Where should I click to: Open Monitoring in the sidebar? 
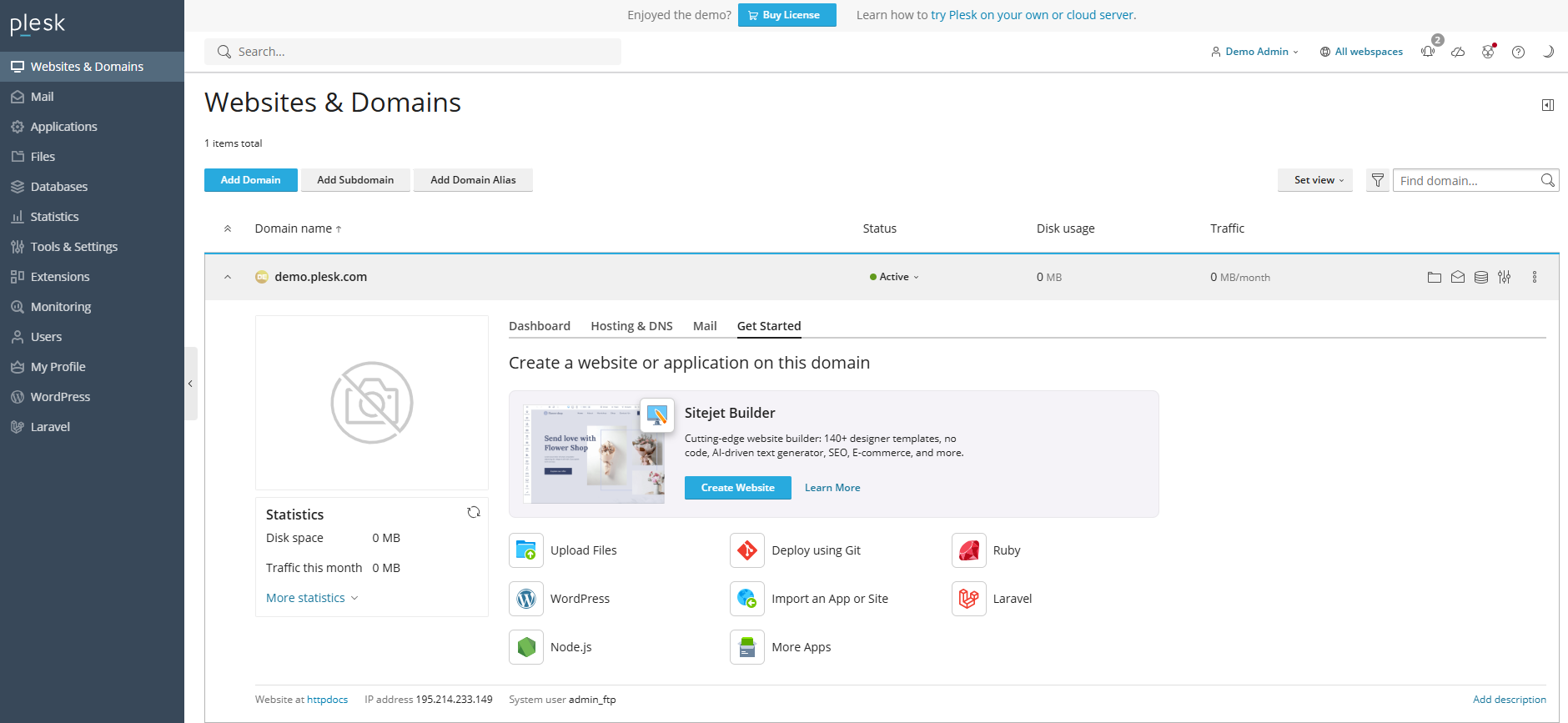click(92, 307)
